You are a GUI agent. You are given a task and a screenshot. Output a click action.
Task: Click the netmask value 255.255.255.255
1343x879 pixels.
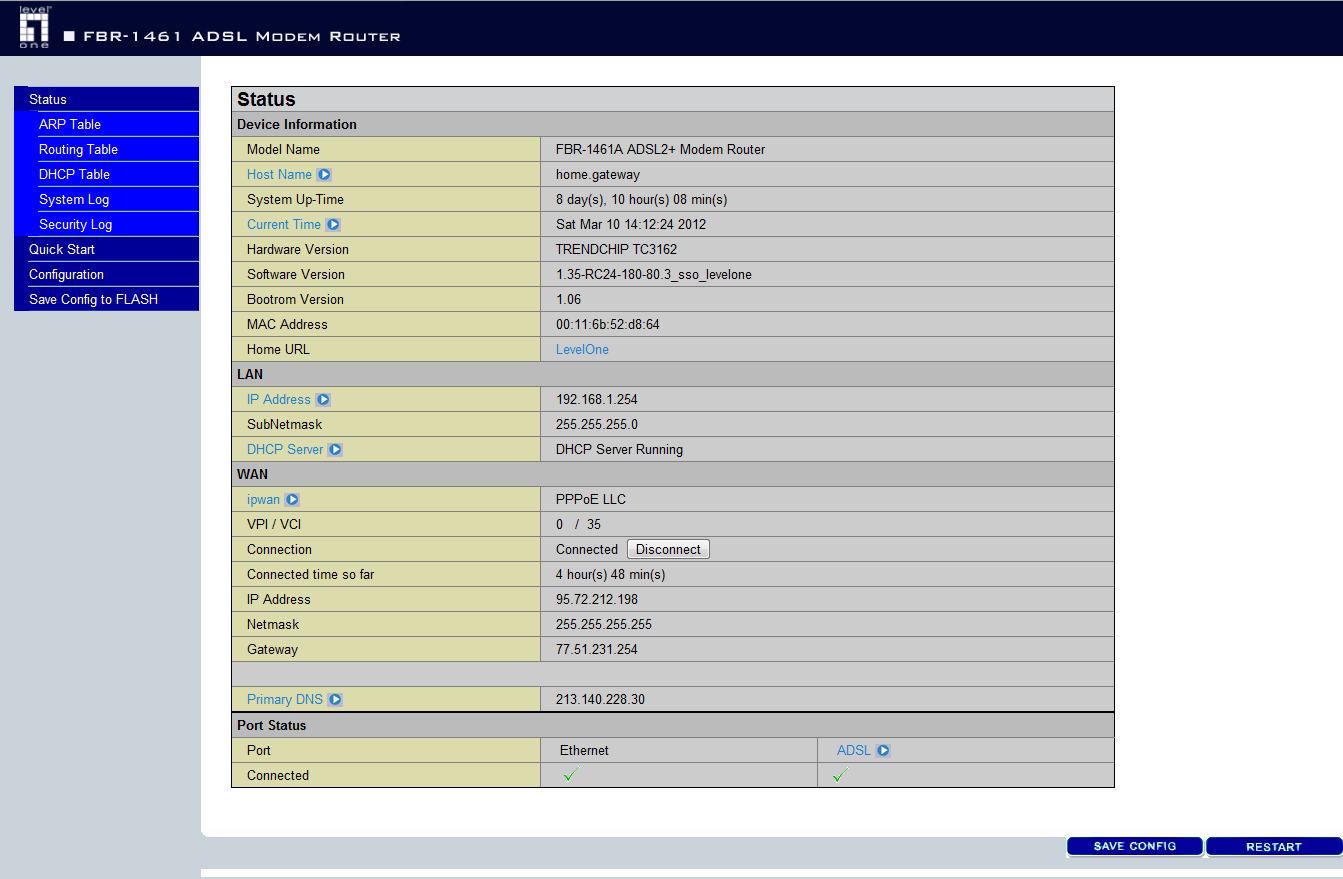[604, 625]
